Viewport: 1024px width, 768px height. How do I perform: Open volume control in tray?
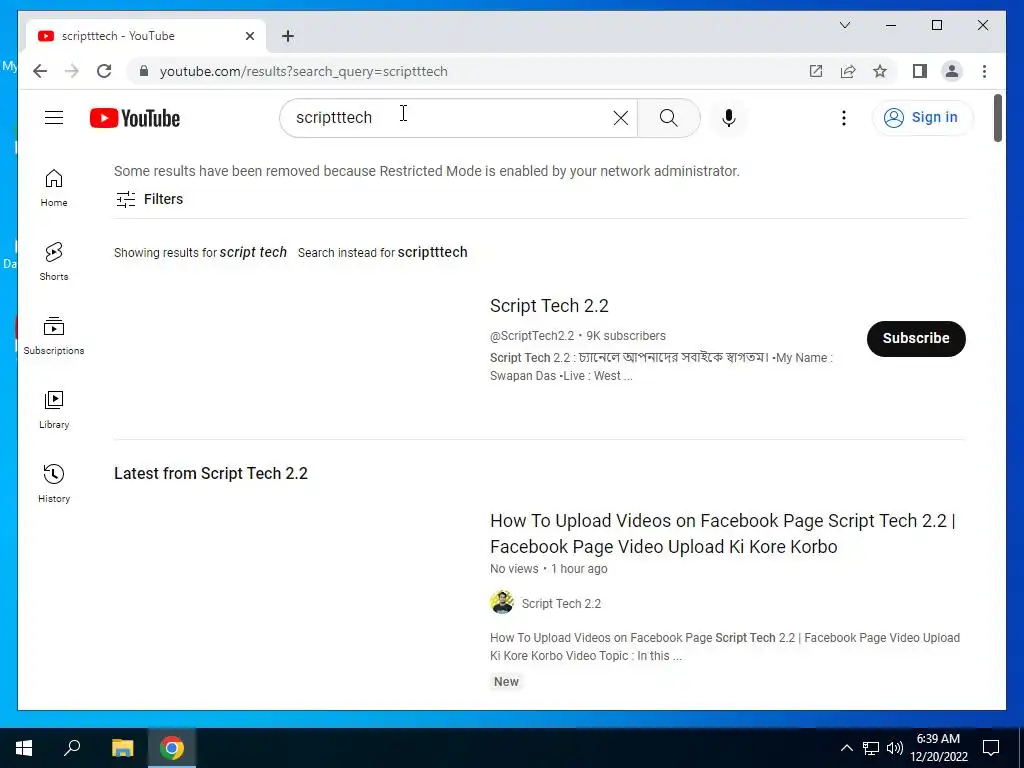(x=895, y=748)
